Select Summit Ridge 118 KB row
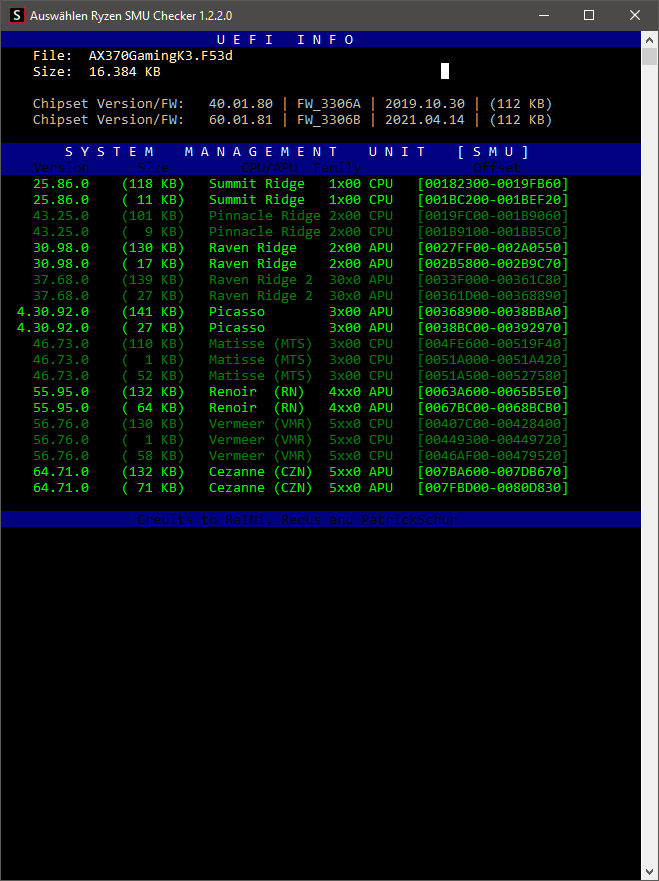This screenshot has width=659, height=881. [x=301, y=184]
